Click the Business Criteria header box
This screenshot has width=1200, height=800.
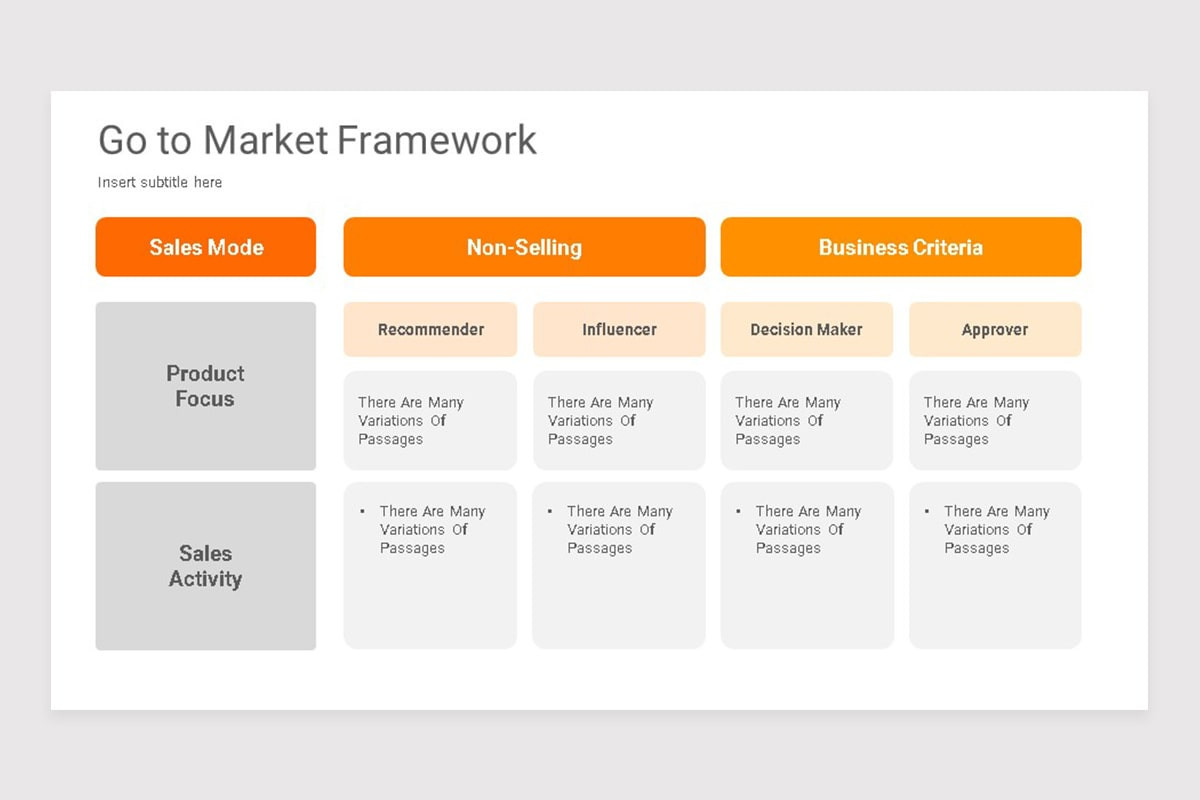coord(901,247)
